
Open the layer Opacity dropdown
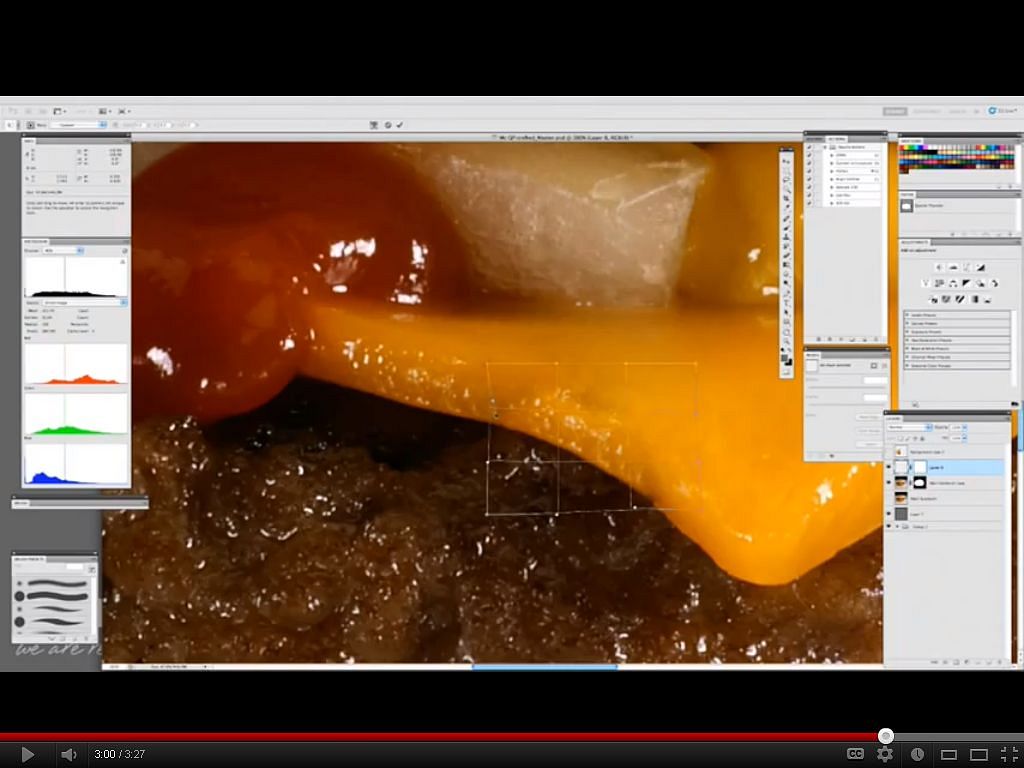point(965,427)
